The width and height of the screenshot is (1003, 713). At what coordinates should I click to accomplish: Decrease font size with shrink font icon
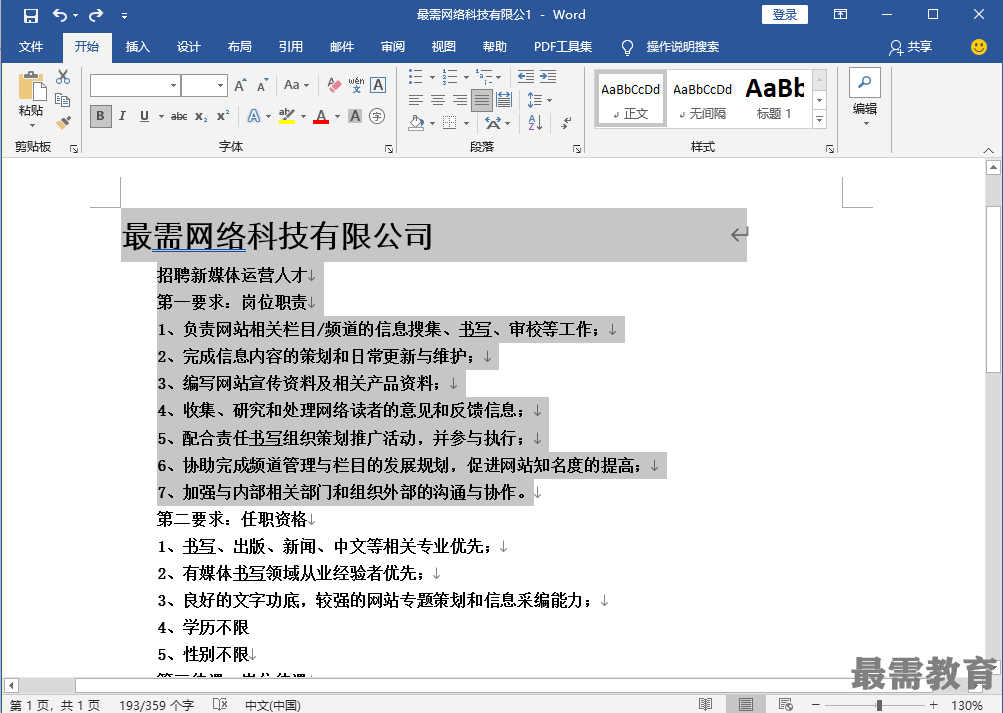pyautogui.click(x=262, y=85)
